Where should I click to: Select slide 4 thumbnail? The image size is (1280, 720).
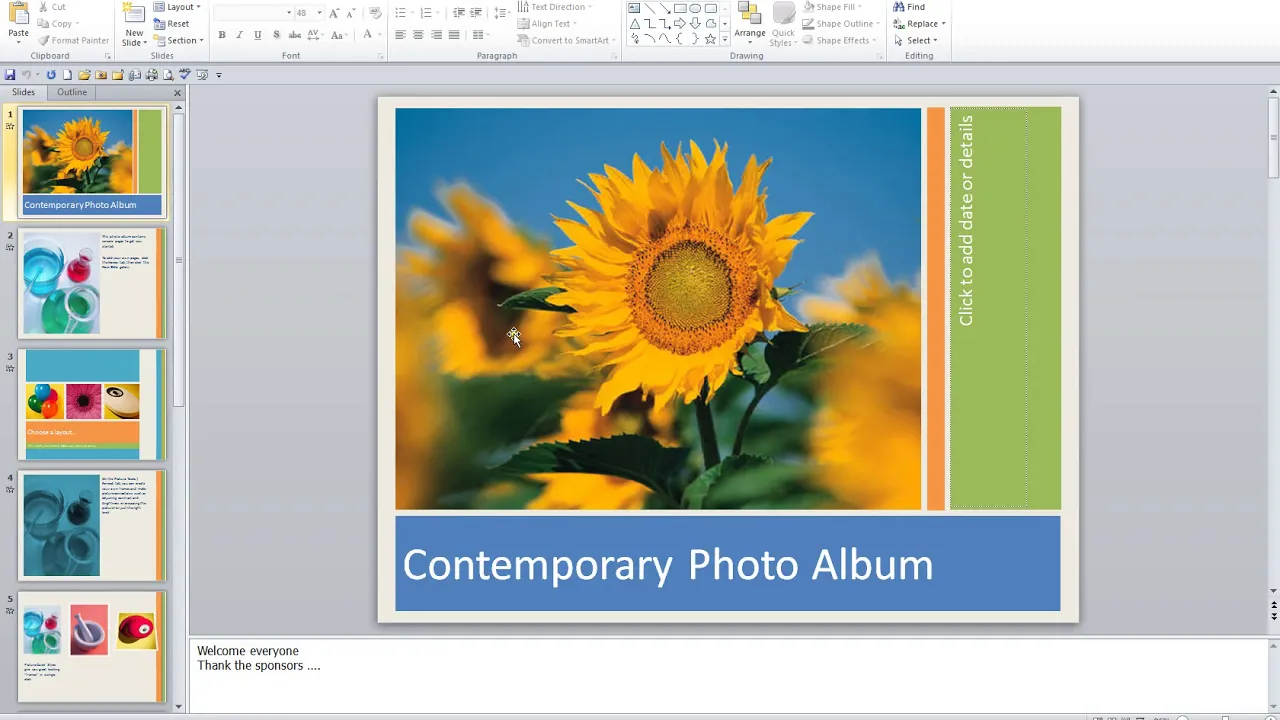click(92, 526)
